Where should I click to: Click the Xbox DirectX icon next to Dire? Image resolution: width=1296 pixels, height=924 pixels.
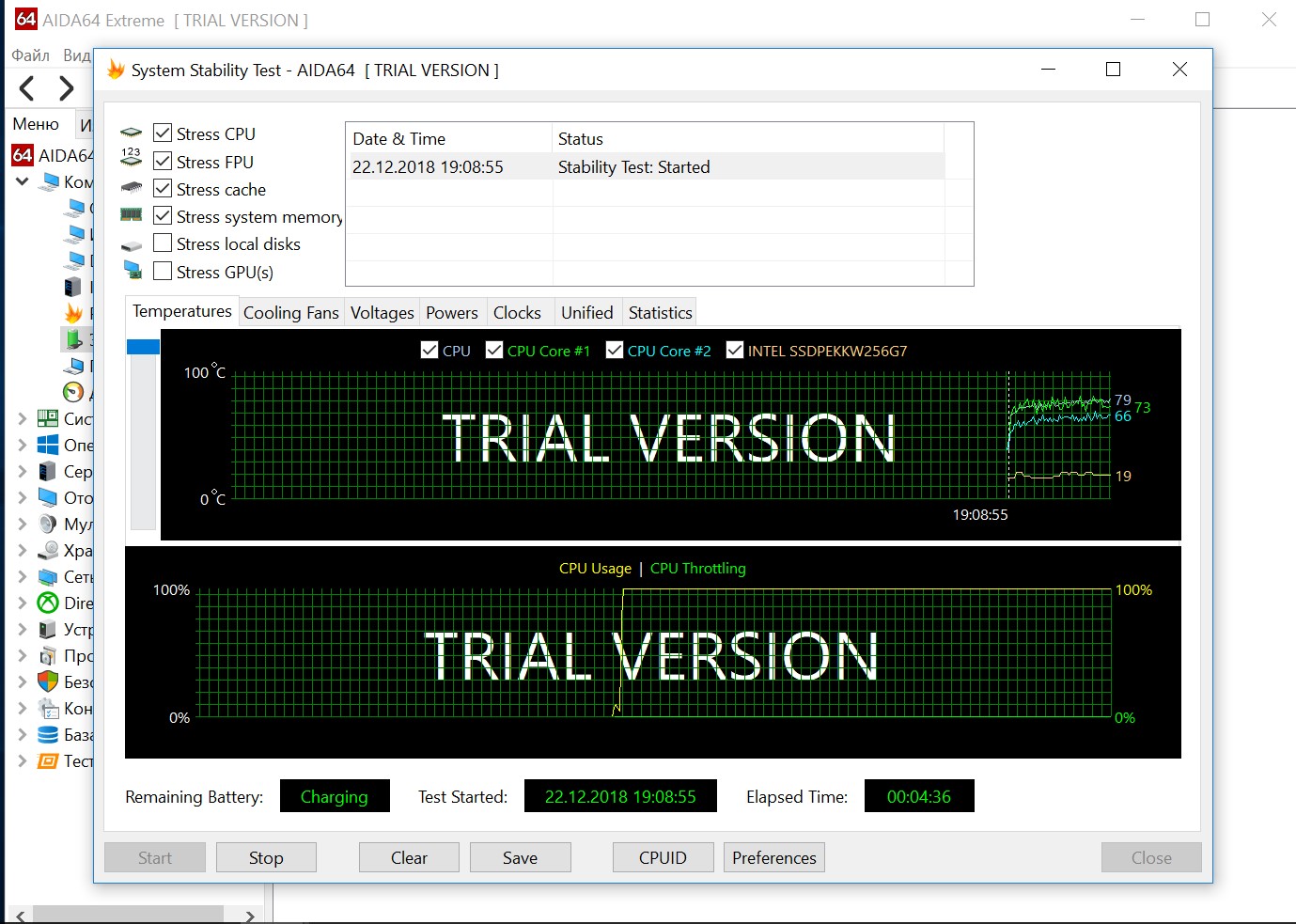pos(48,603)
